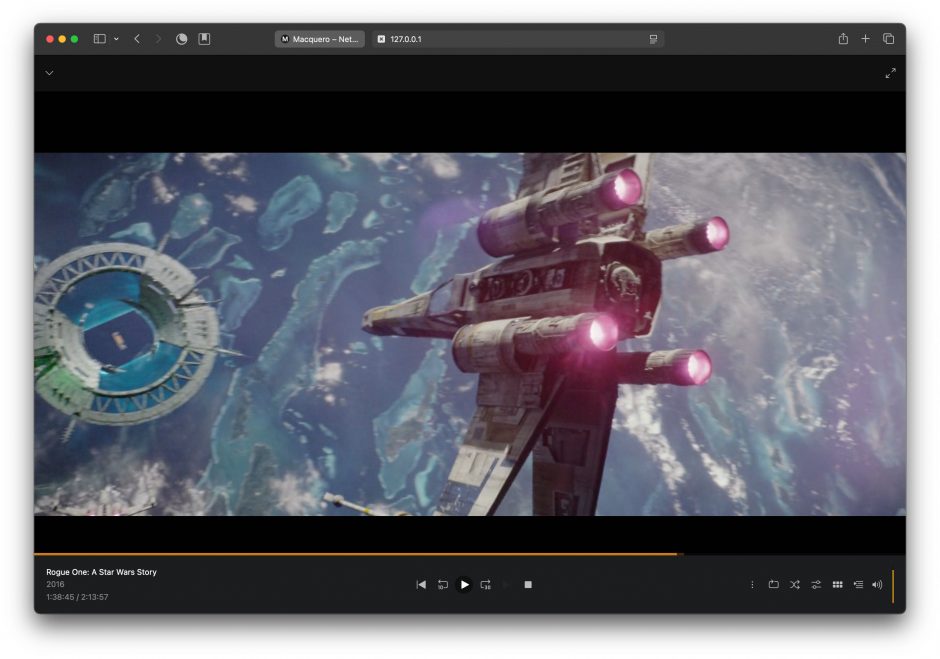Show the playlist queue
Viewport: 940px width, 659px height.
click(x=858, y=585)
